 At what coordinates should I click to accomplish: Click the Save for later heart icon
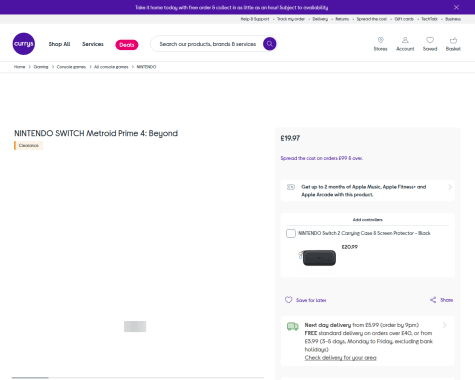[x=289, y=300]
